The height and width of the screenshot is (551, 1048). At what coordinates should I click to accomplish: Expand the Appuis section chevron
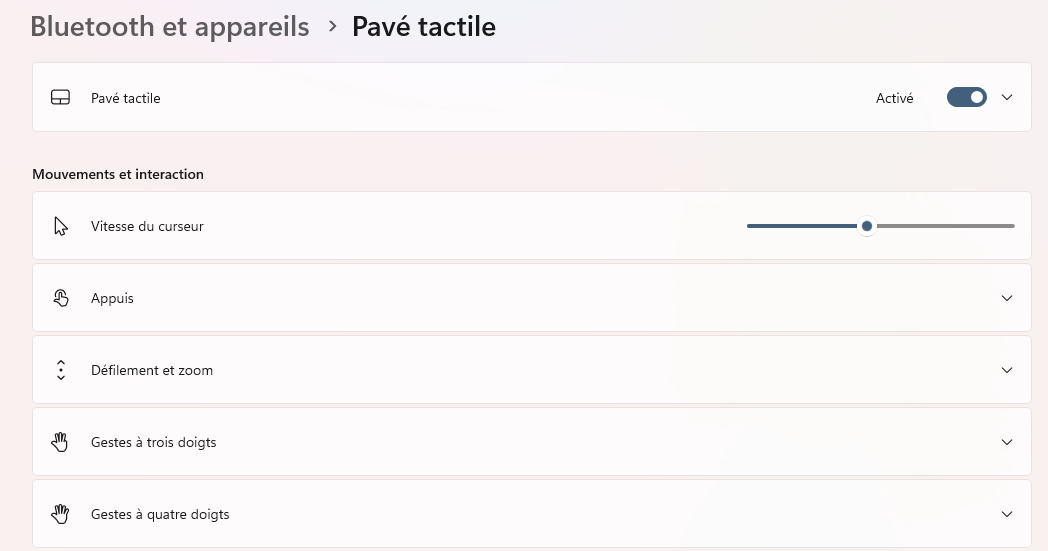(1007, 298)
